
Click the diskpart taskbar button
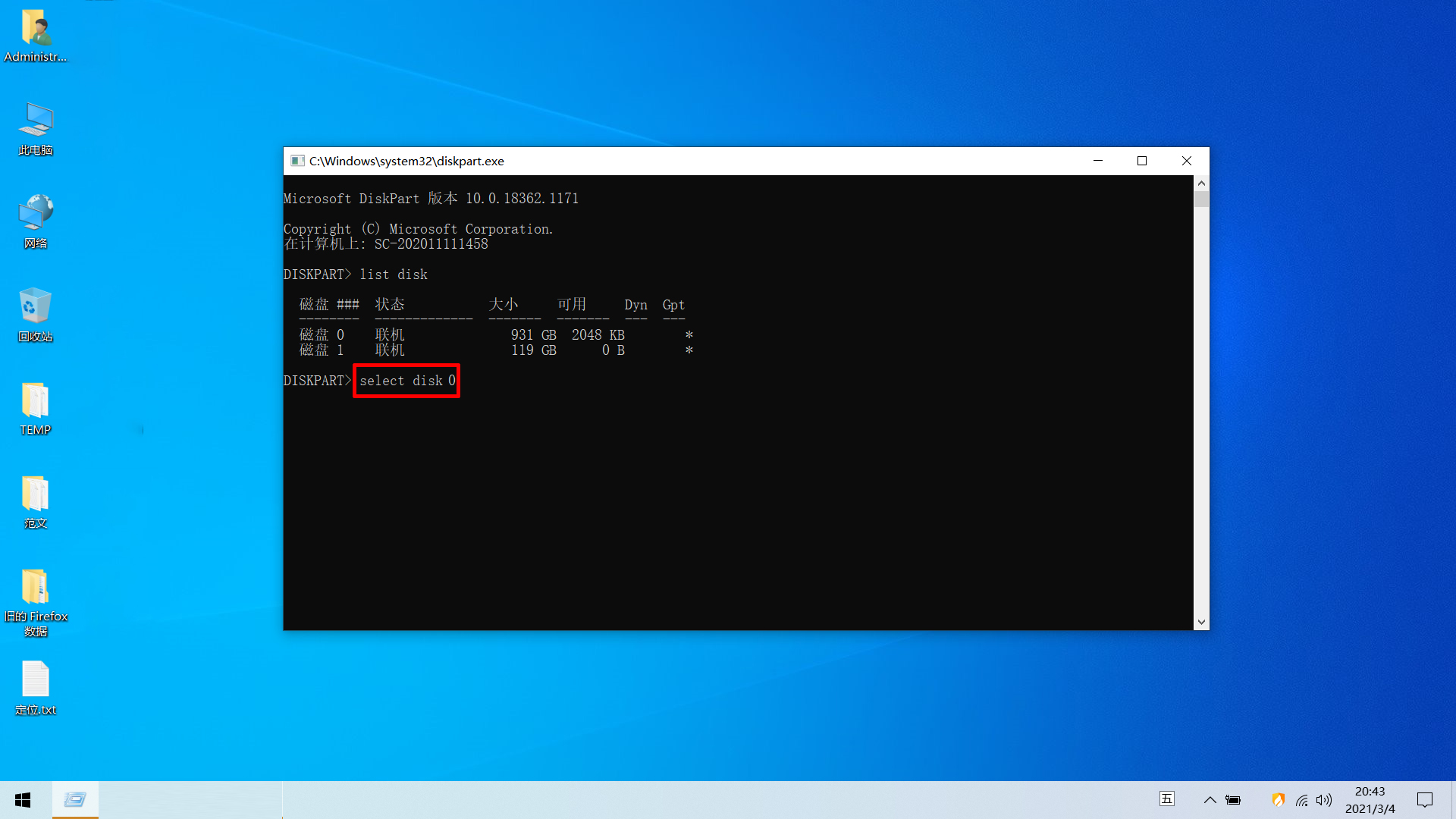click(x=75, y=800)
